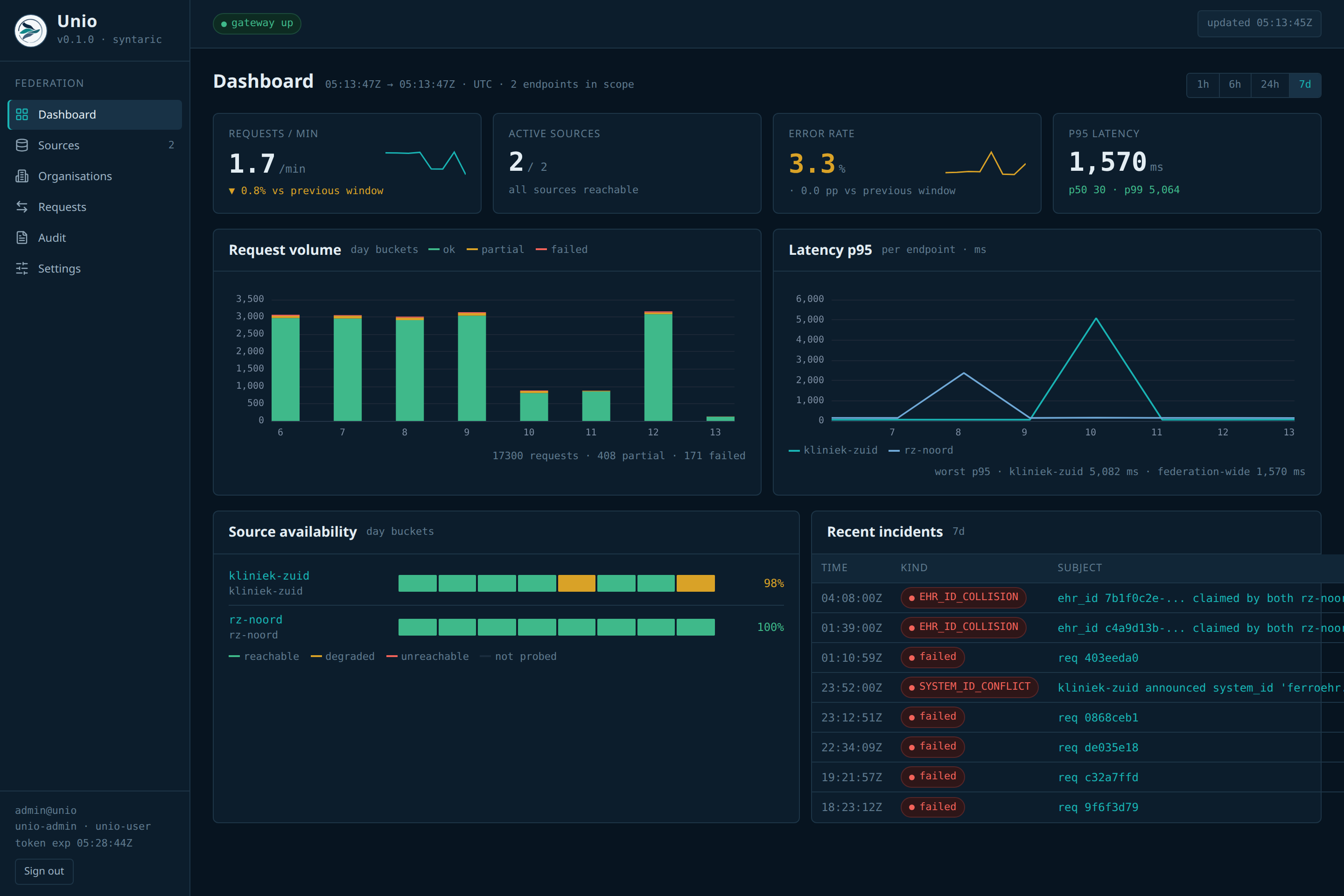The width and height of the screenshot is (1344, 896).
Task: Click the Sign out button
Action: coord(44,871)
